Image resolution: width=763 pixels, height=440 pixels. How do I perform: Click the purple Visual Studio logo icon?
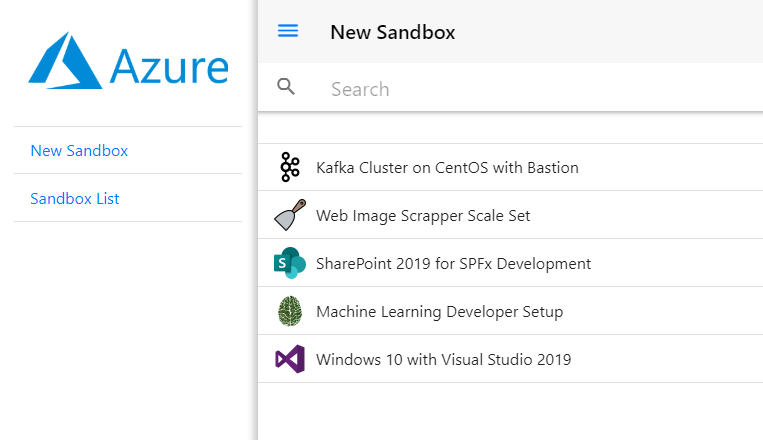(290, 359)
